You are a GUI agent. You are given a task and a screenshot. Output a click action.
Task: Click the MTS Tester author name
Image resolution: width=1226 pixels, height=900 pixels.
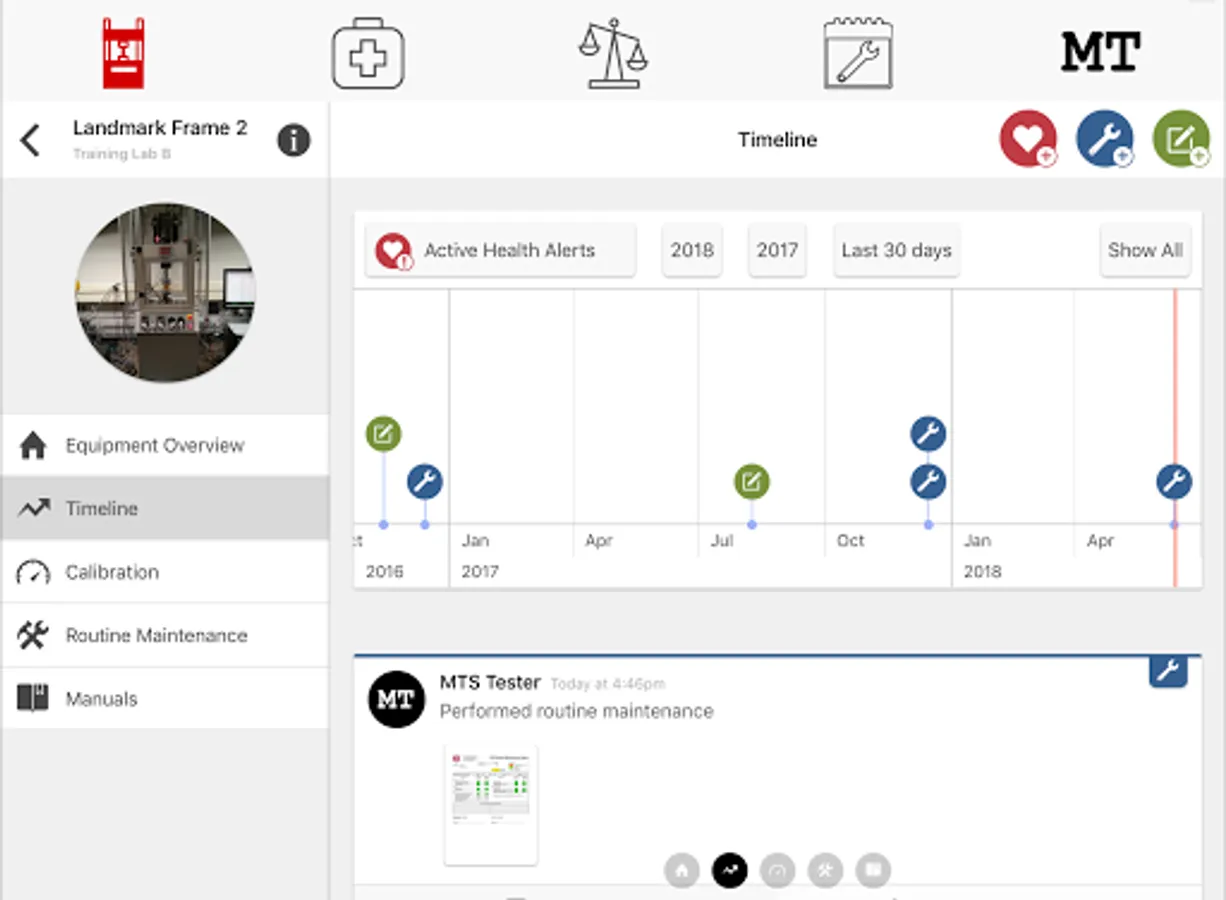(490, 683)
